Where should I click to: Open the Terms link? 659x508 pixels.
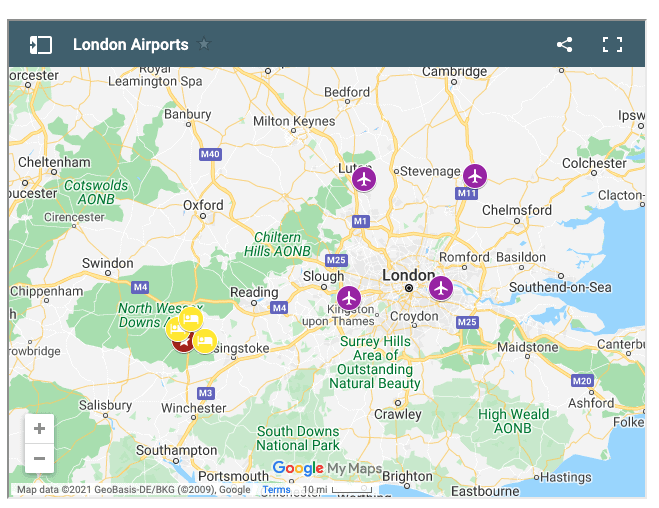point(276,490)
